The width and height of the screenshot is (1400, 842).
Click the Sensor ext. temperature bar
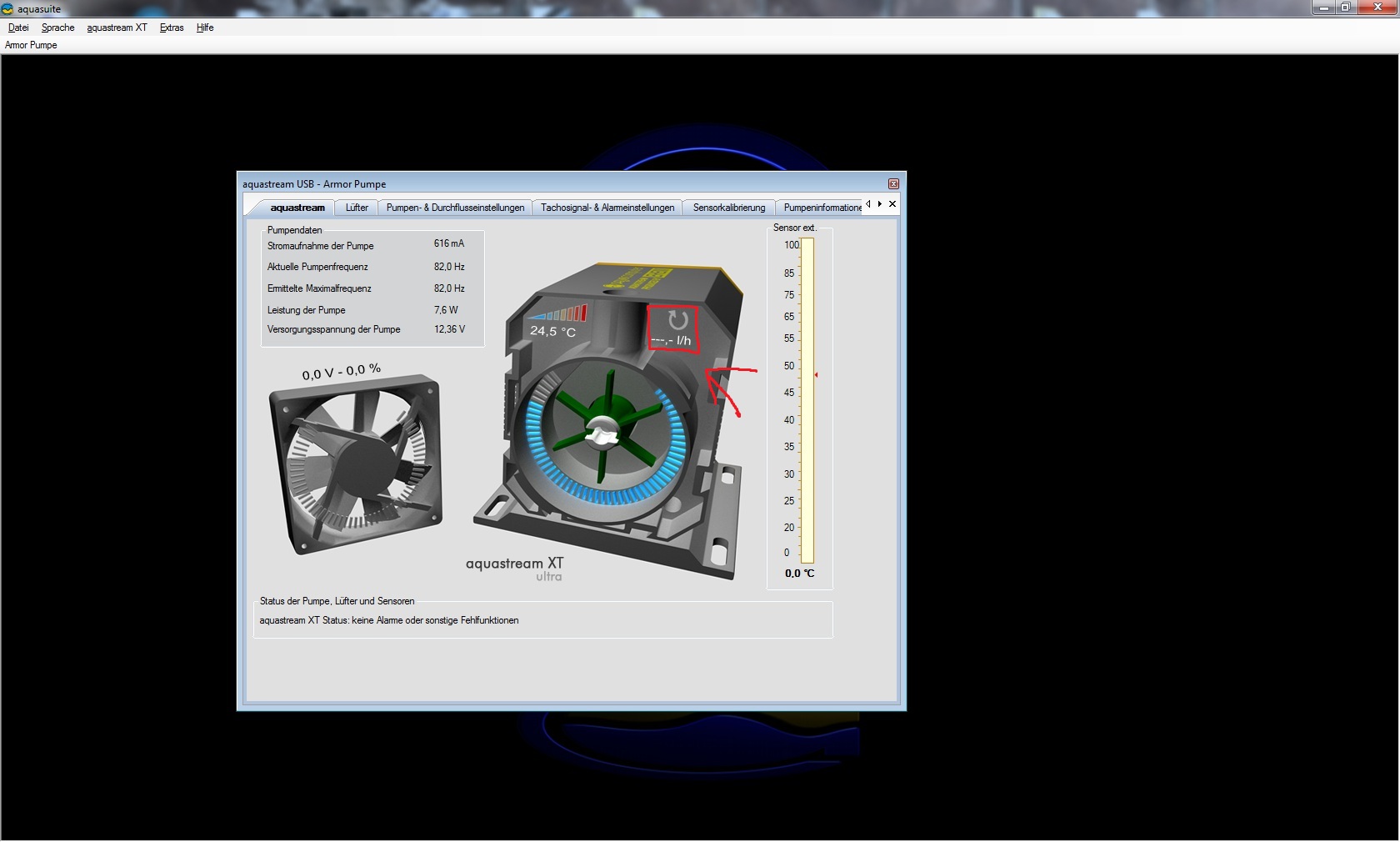pos(807,400)
